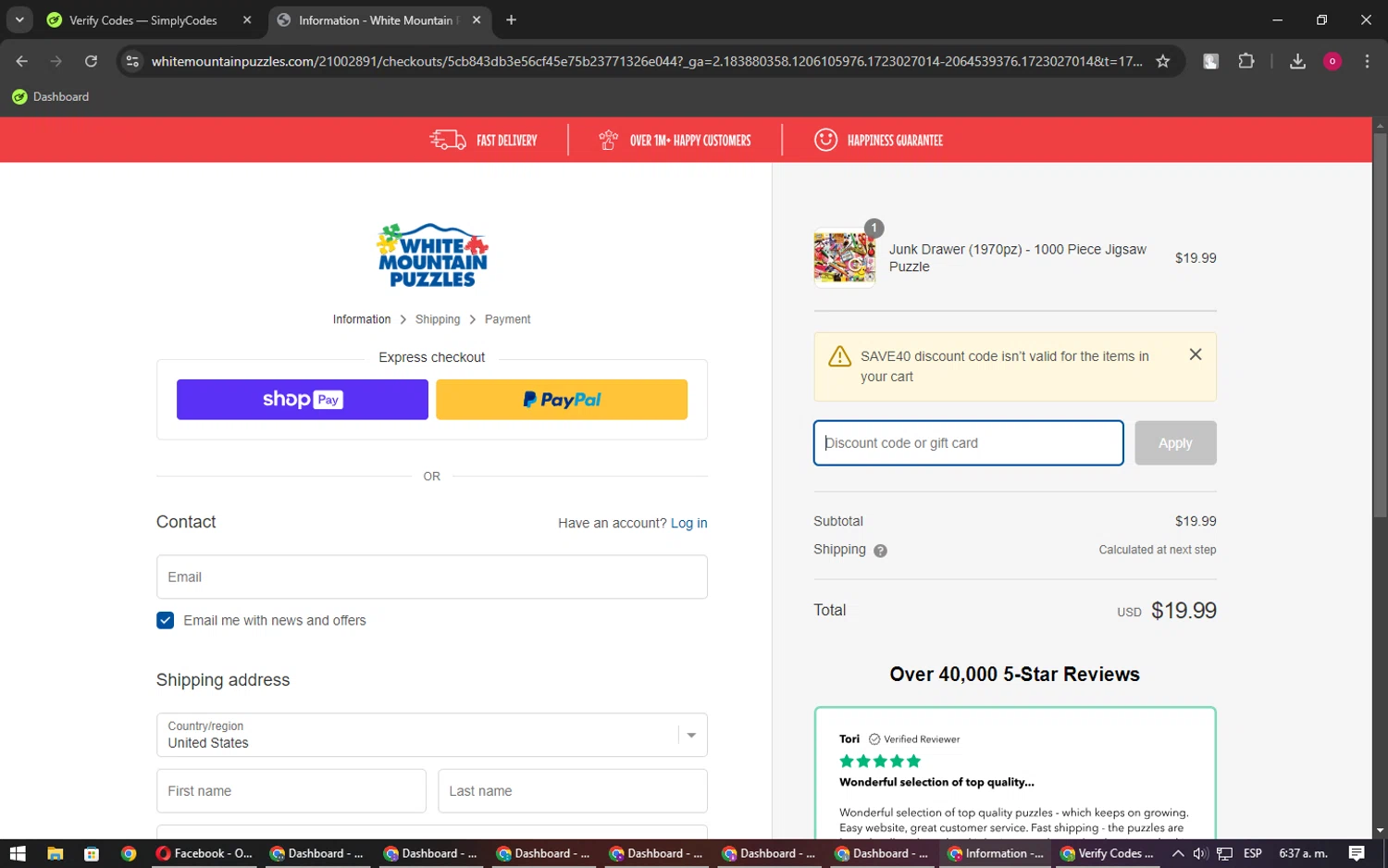Click Information breadcrumb
This screenshot has height=868, width=1388.
pyautogui.click(x=362, y=319)
